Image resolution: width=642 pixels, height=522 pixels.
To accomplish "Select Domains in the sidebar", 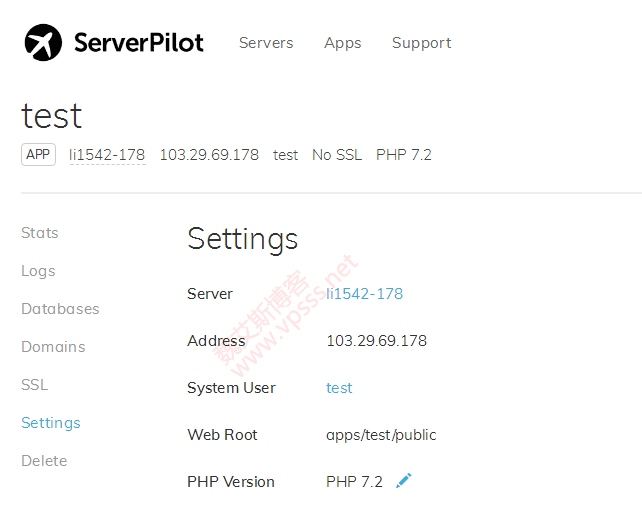I will [53, 347].
